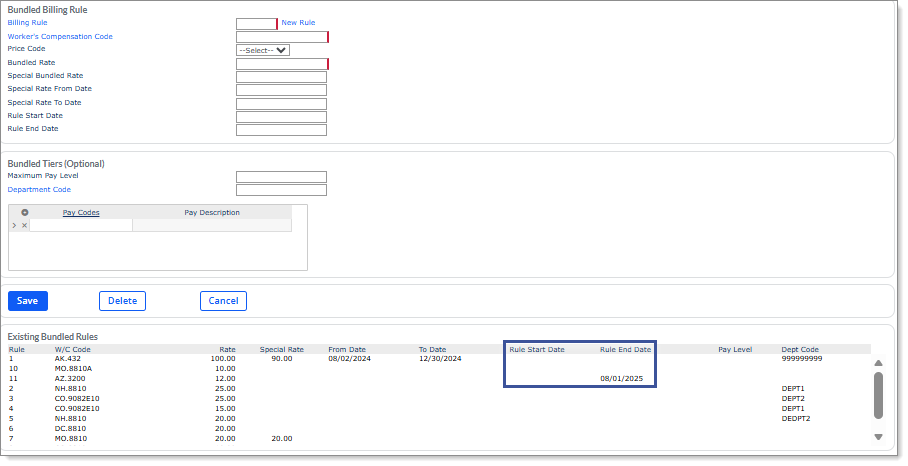Click the Rule End Date input field
908x466 pixels.
281,129
